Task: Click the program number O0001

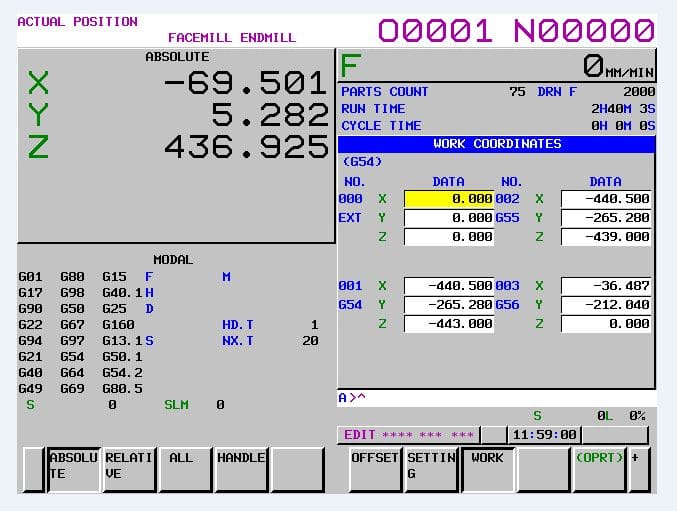Action: (x=435, y=31)
